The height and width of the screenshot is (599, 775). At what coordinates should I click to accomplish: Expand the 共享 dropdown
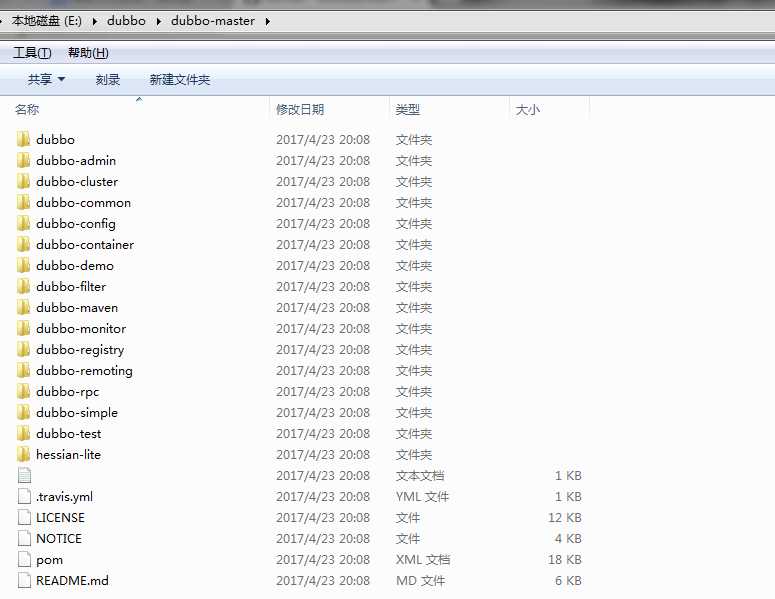click(46, 79)
